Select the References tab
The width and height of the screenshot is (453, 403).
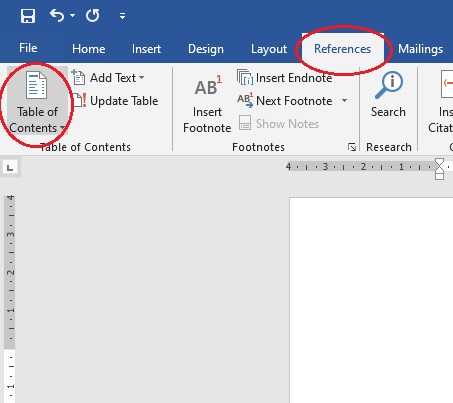pos(342,49)
